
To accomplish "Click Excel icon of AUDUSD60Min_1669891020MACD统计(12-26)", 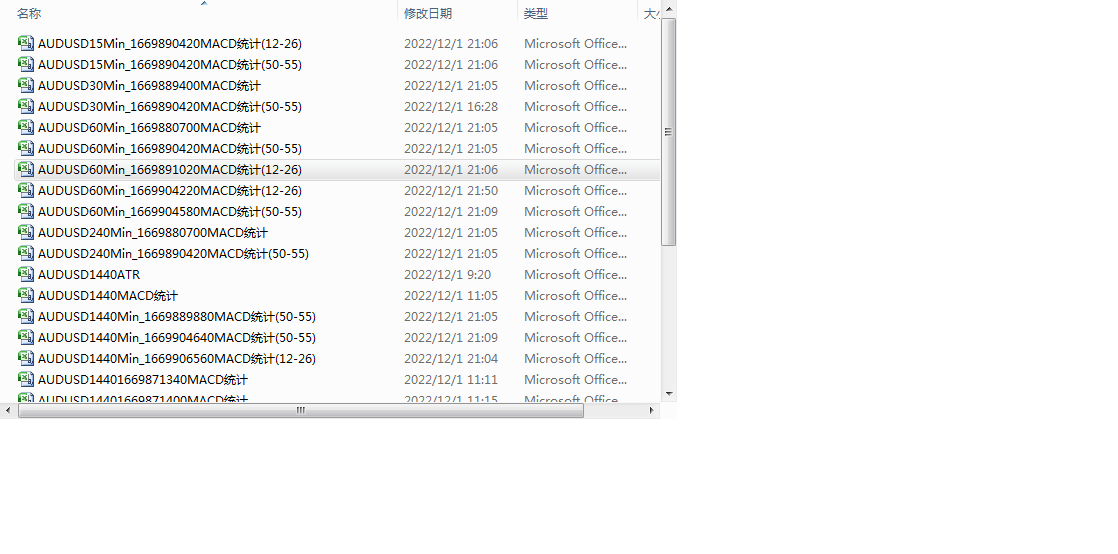I will (26, 170).
